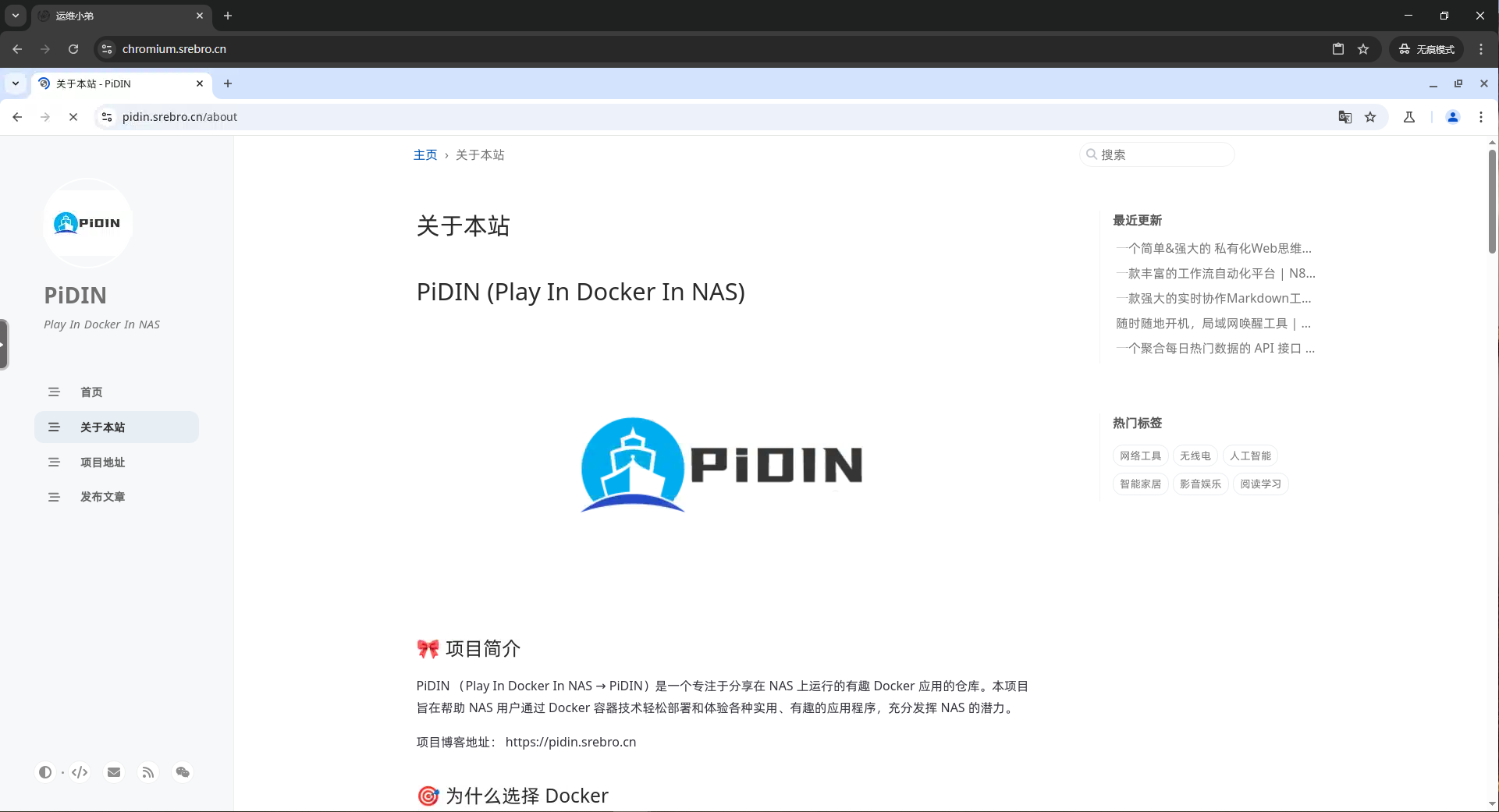The image size is (1499, 812).
Task: Open the https://pidin.srebro.cn blog link
Action: click(x=570, y=742)
